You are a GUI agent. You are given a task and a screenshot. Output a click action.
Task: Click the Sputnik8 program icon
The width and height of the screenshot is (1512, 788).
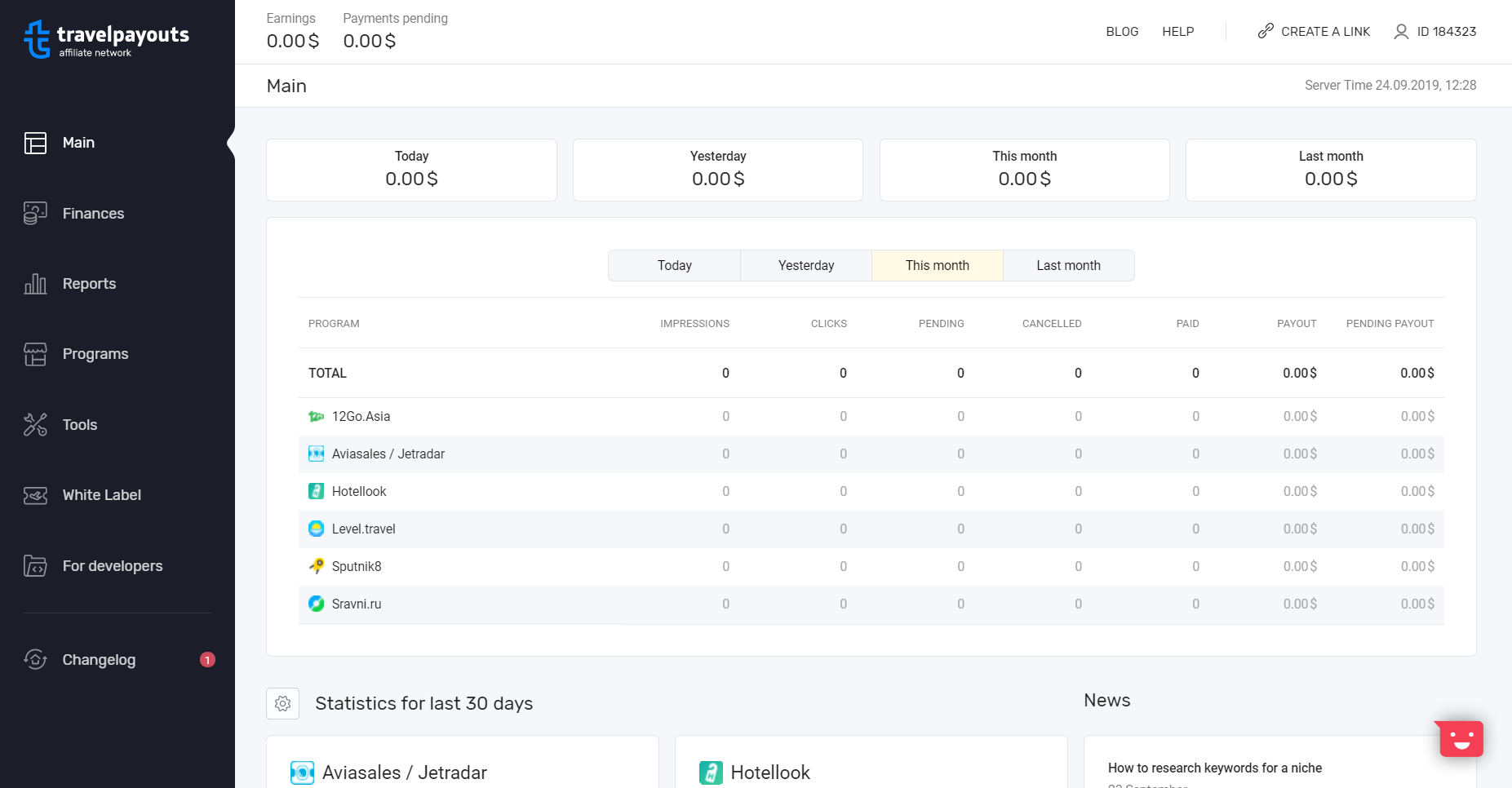click(x=317, y=566)
